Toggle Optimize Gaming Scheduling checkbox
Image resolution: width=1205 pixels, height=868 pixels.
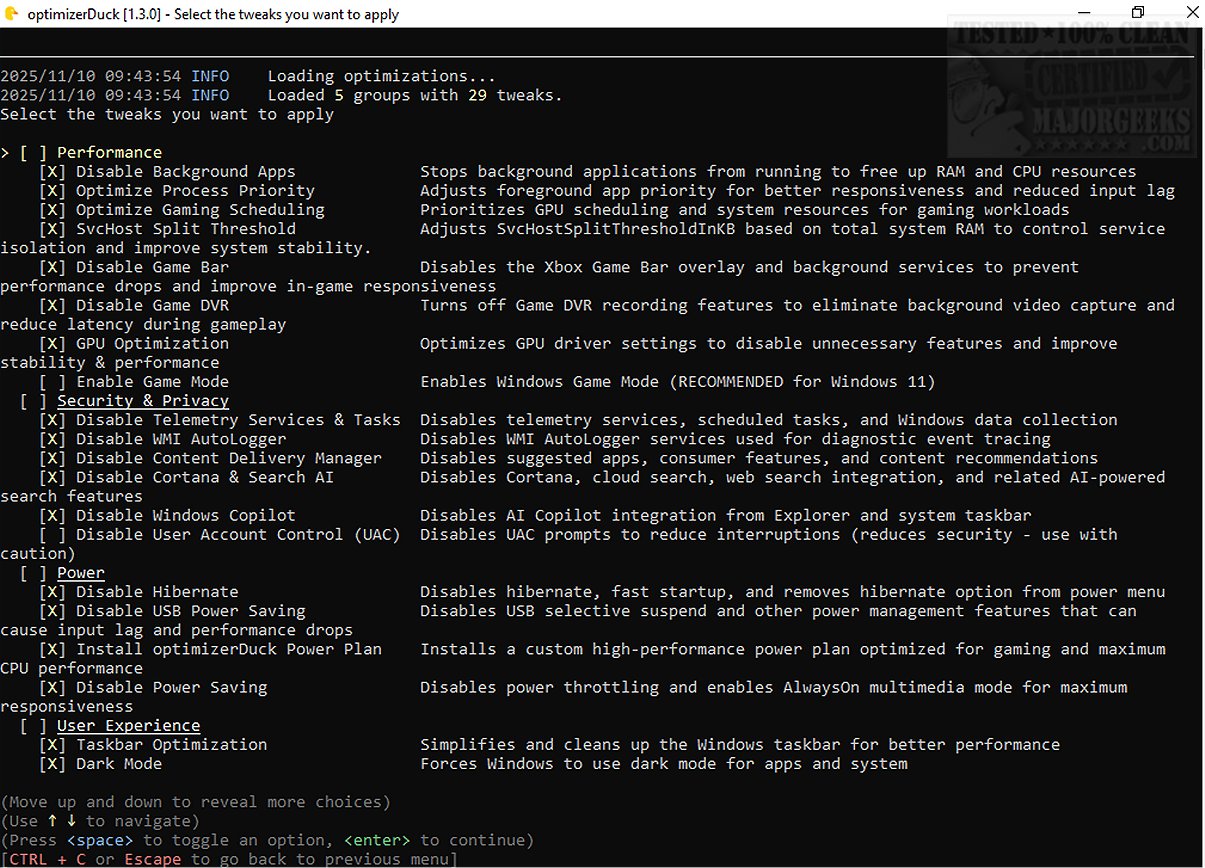pyautogui.click(x=52, y=210)
